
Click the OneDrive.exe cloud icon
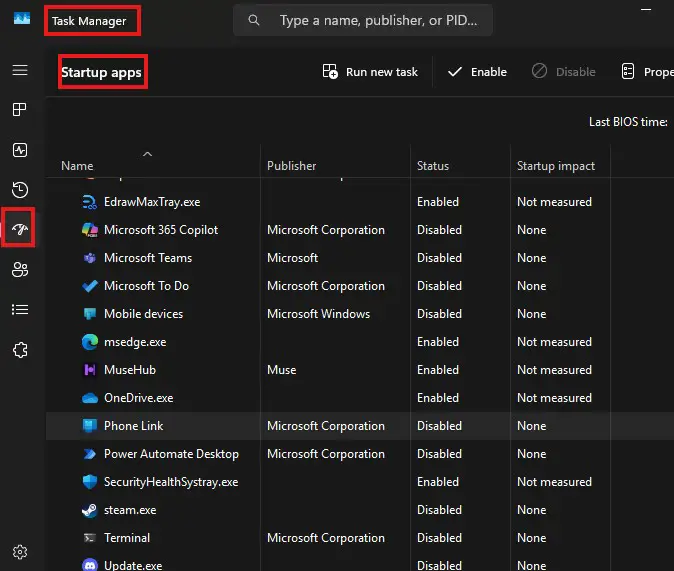tap(89, 398)
